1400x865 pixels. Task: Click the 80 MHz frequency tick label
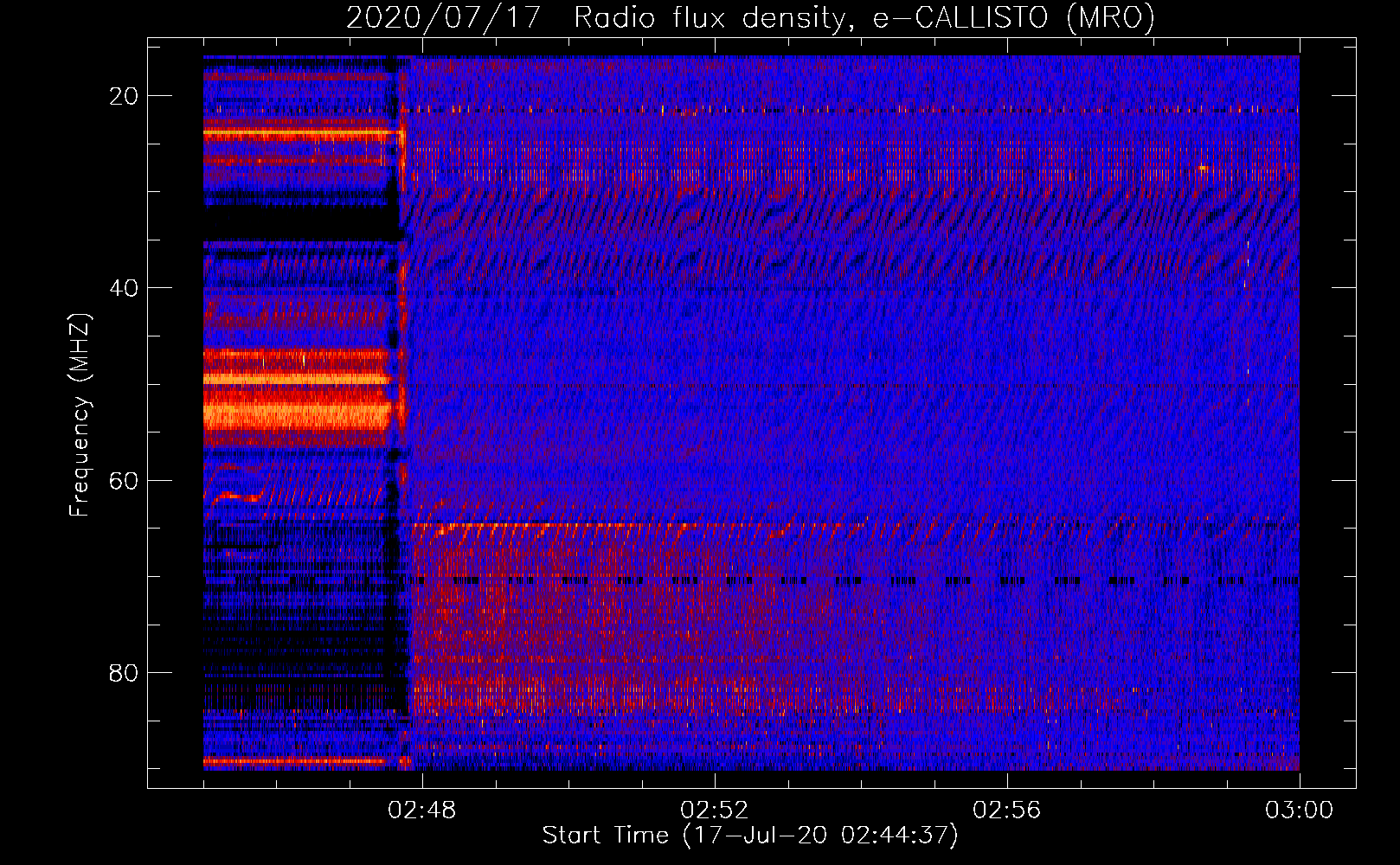[125, 672]
